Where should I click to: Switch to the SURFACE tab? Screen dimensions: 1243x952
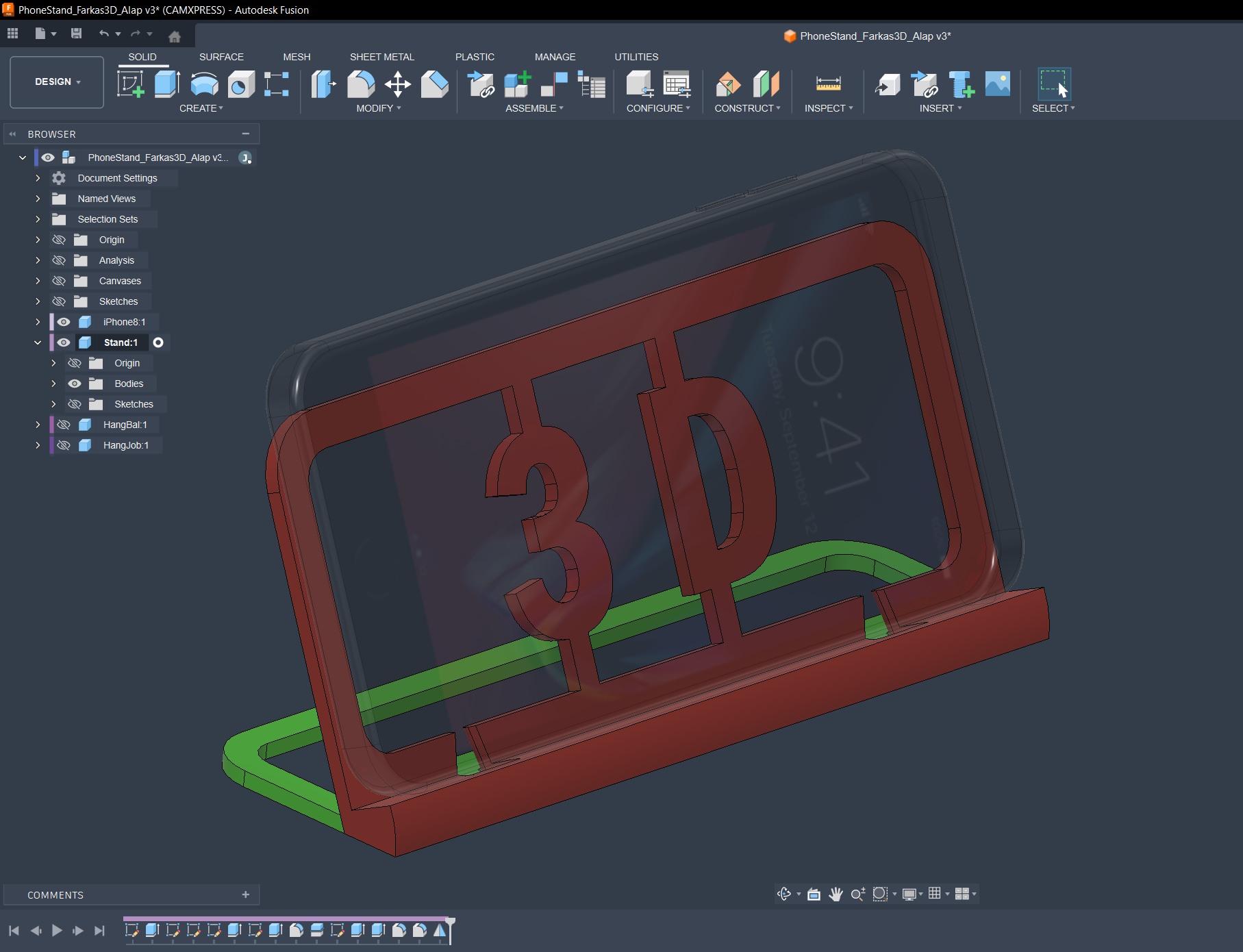tap(221, 57)
